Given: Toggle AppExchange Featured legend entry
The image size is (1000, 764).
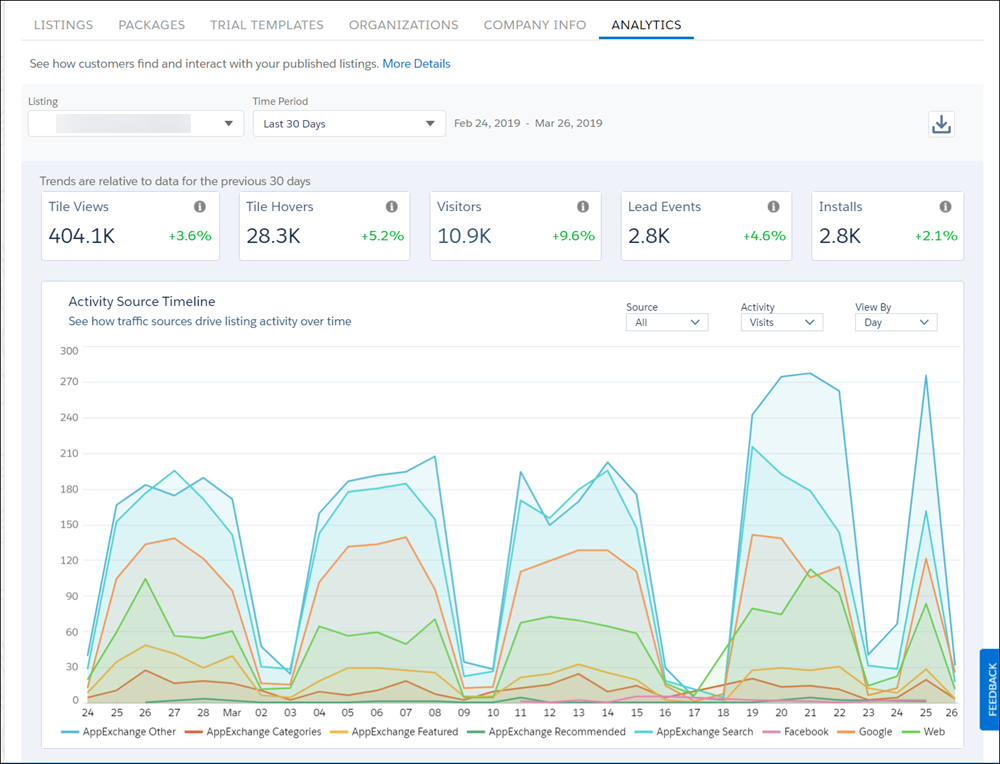Looking at the screenshot, I should coord(394,732).
